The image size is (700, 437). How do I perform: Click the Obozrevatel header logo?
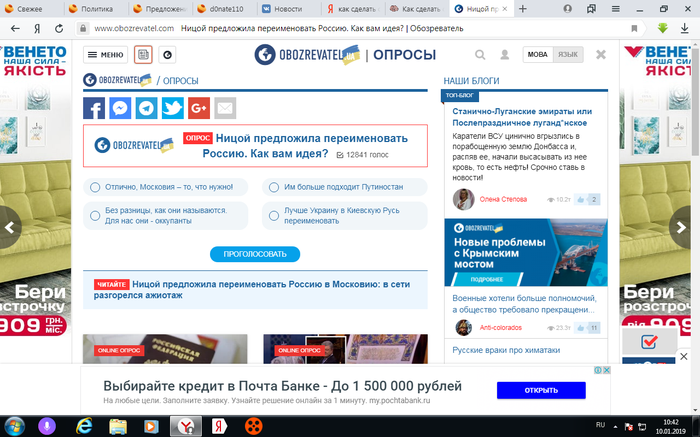(307, 55)
